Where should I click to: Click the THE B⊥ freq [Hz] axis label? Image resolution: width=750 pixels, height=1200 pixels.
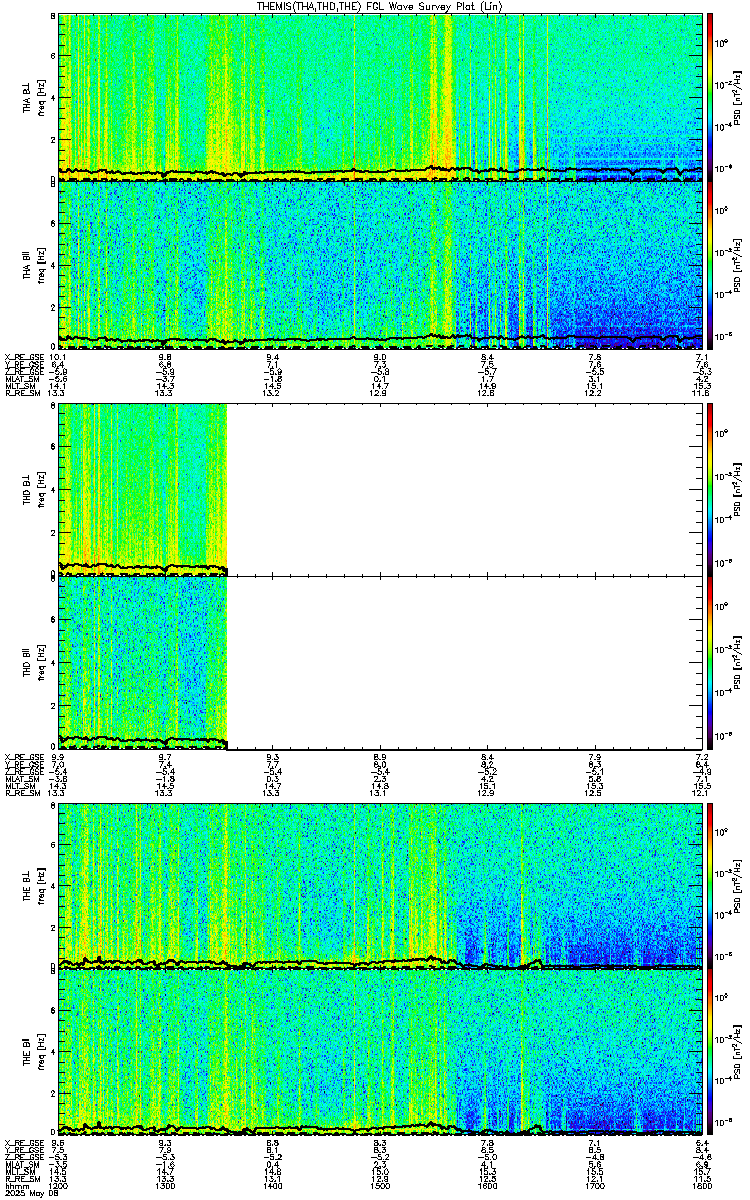41,886
